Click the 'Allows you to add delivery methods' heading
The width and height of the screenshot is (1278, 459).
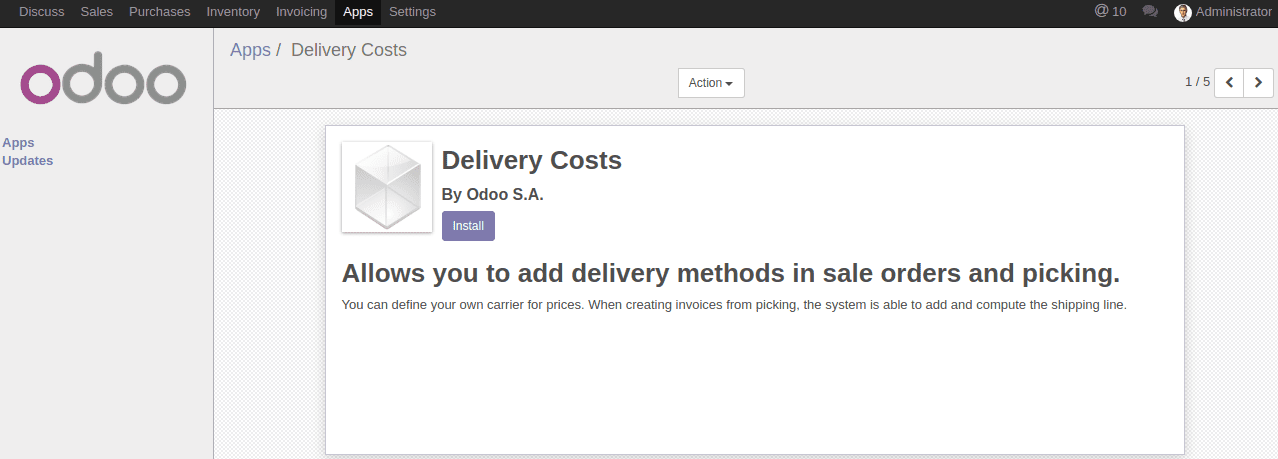pos(731,273)
